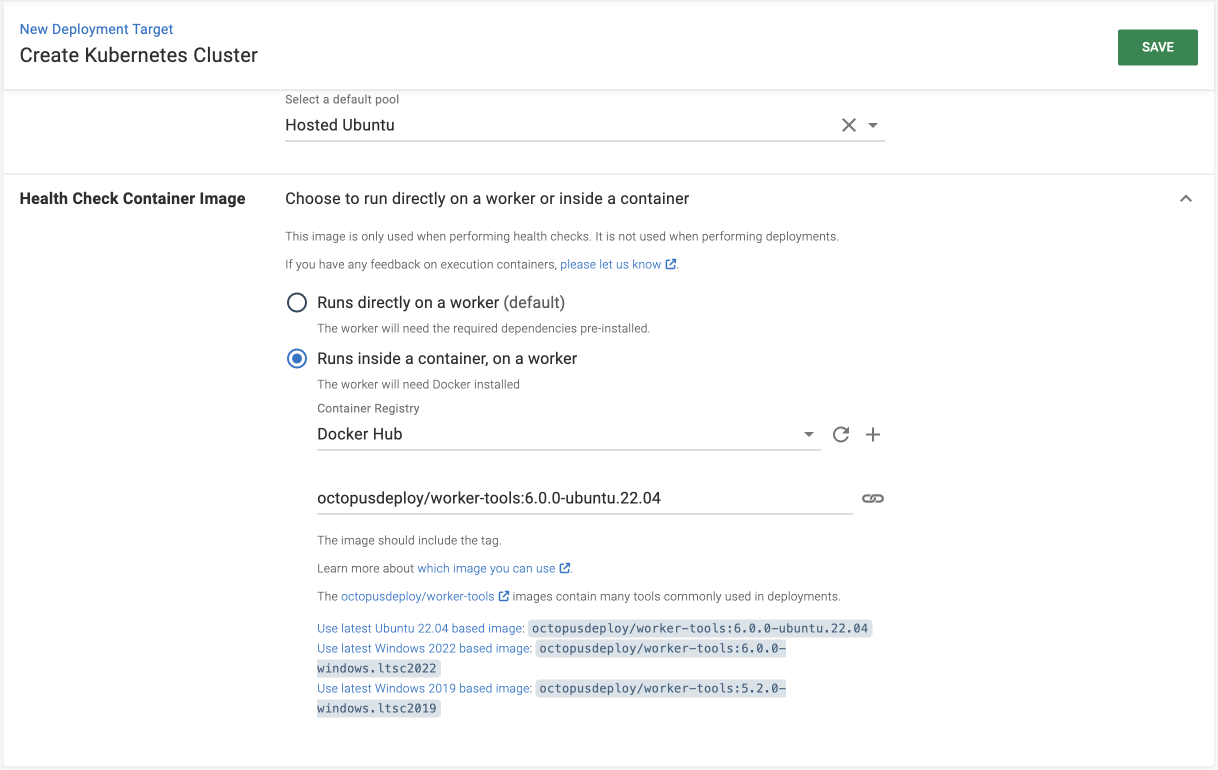Open the 'New Deployment Target' breadcrumb link
This screenshot has height=770, width=1218.
(96, 29)
